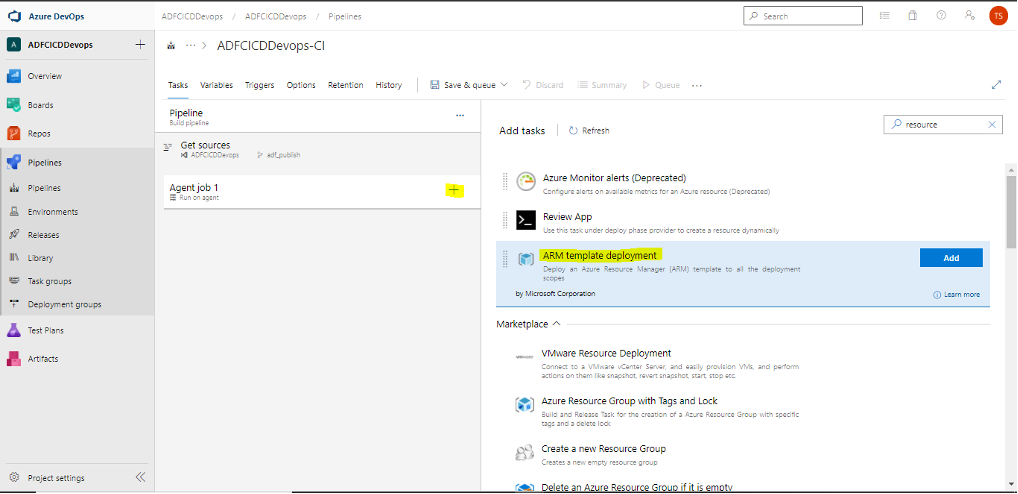Click the ARM template deployment task title
This screenshot has height=494, width=1018.
[x=599, y=255]
